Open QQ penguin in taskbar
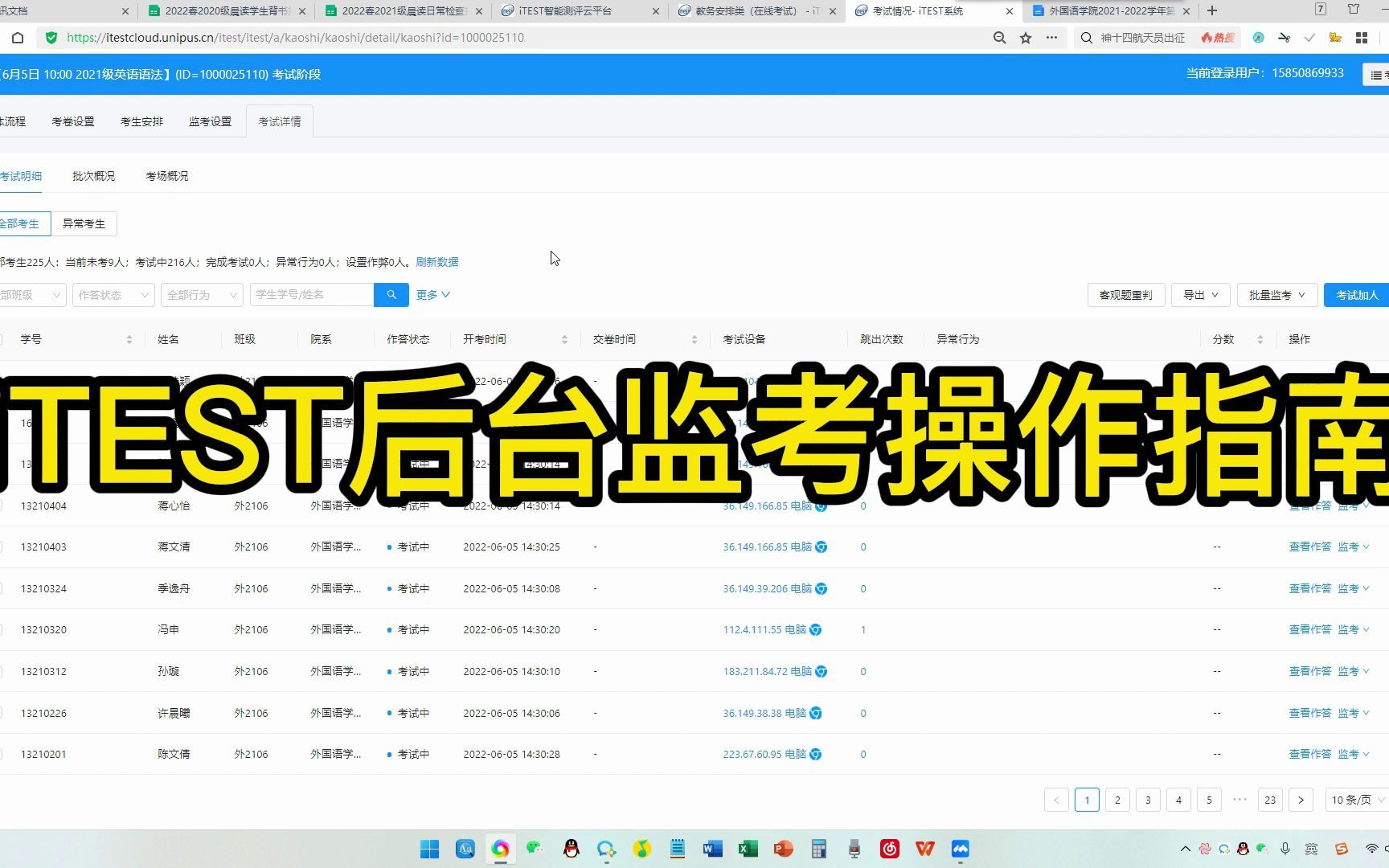The height and width of the screenshot is (868, 1389). click(572, 849)
